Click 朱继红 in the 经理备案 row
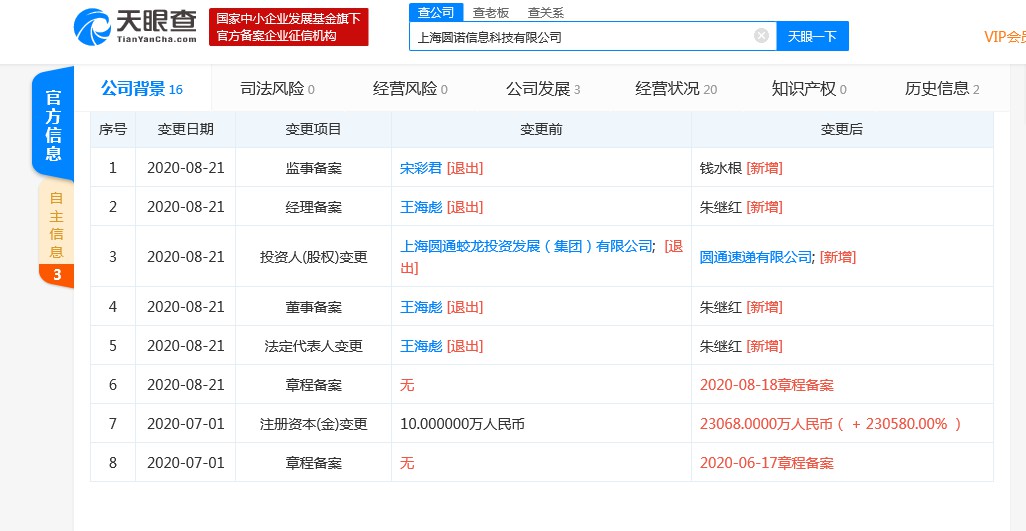1026x531 pixels. (x=720, y=207)
